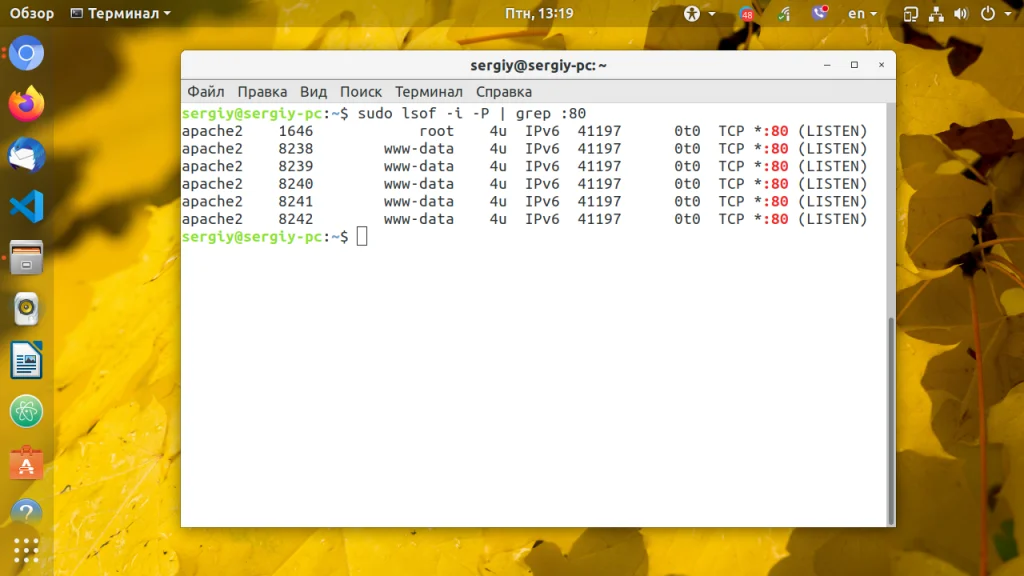Click the PID 8240 in output
Screen dimensions: 1024x576
(x=296, y=184)
